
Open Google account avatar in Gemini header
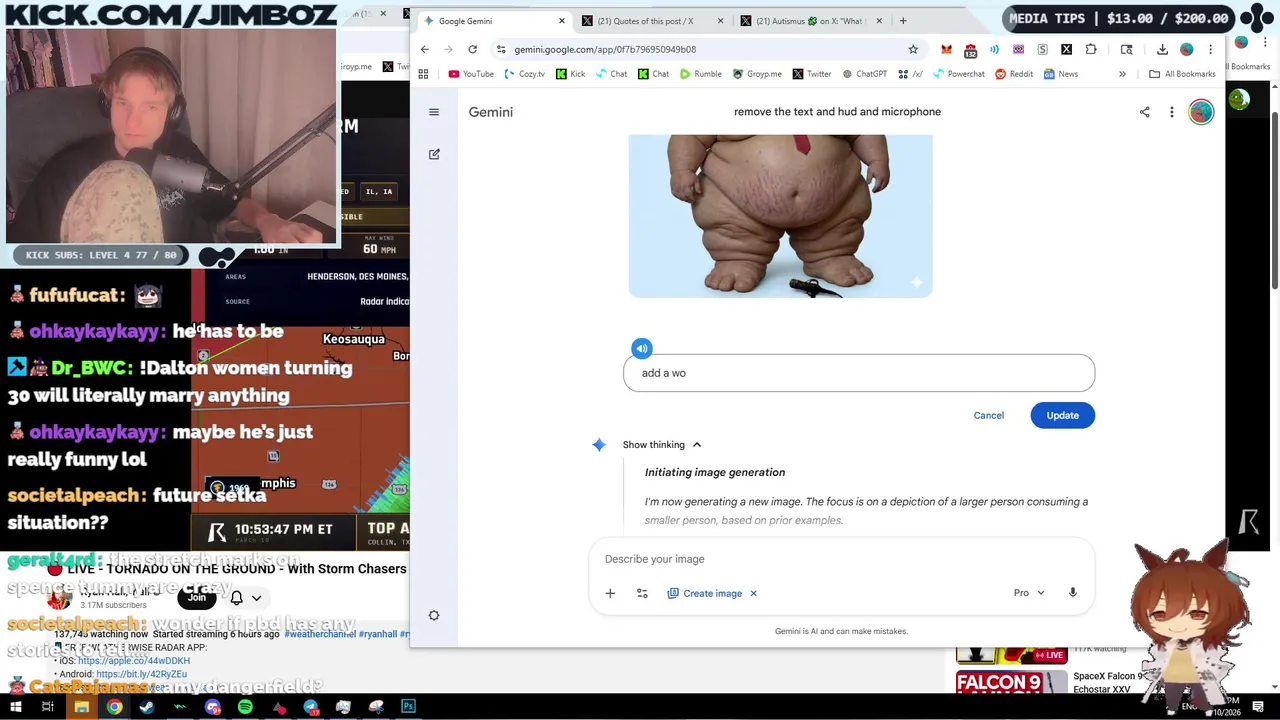[1201, 112]
